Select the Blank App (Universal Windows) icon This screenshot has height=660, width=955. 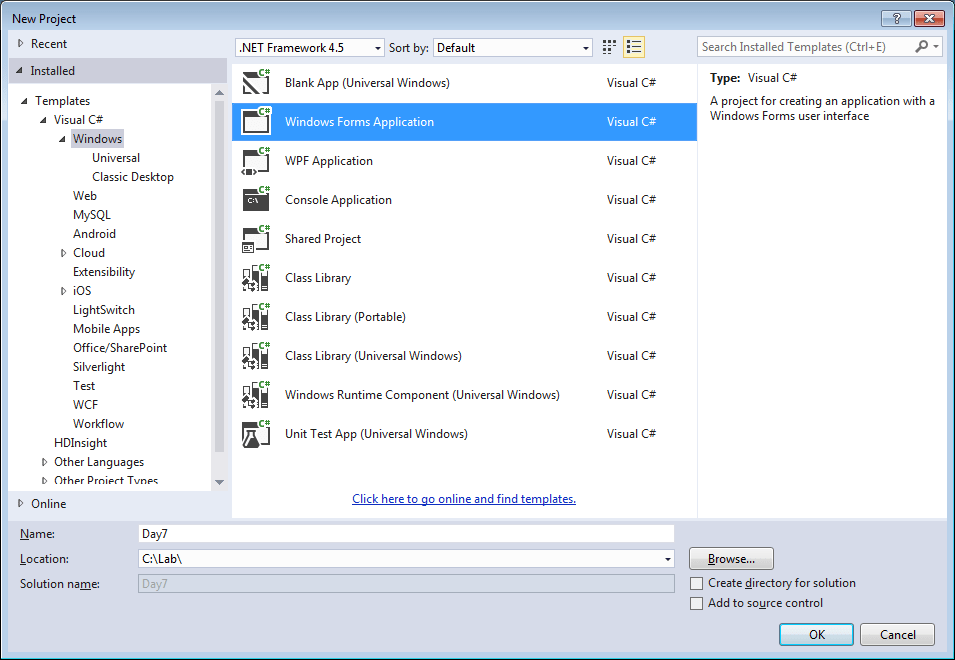click(x=255, y=82)
